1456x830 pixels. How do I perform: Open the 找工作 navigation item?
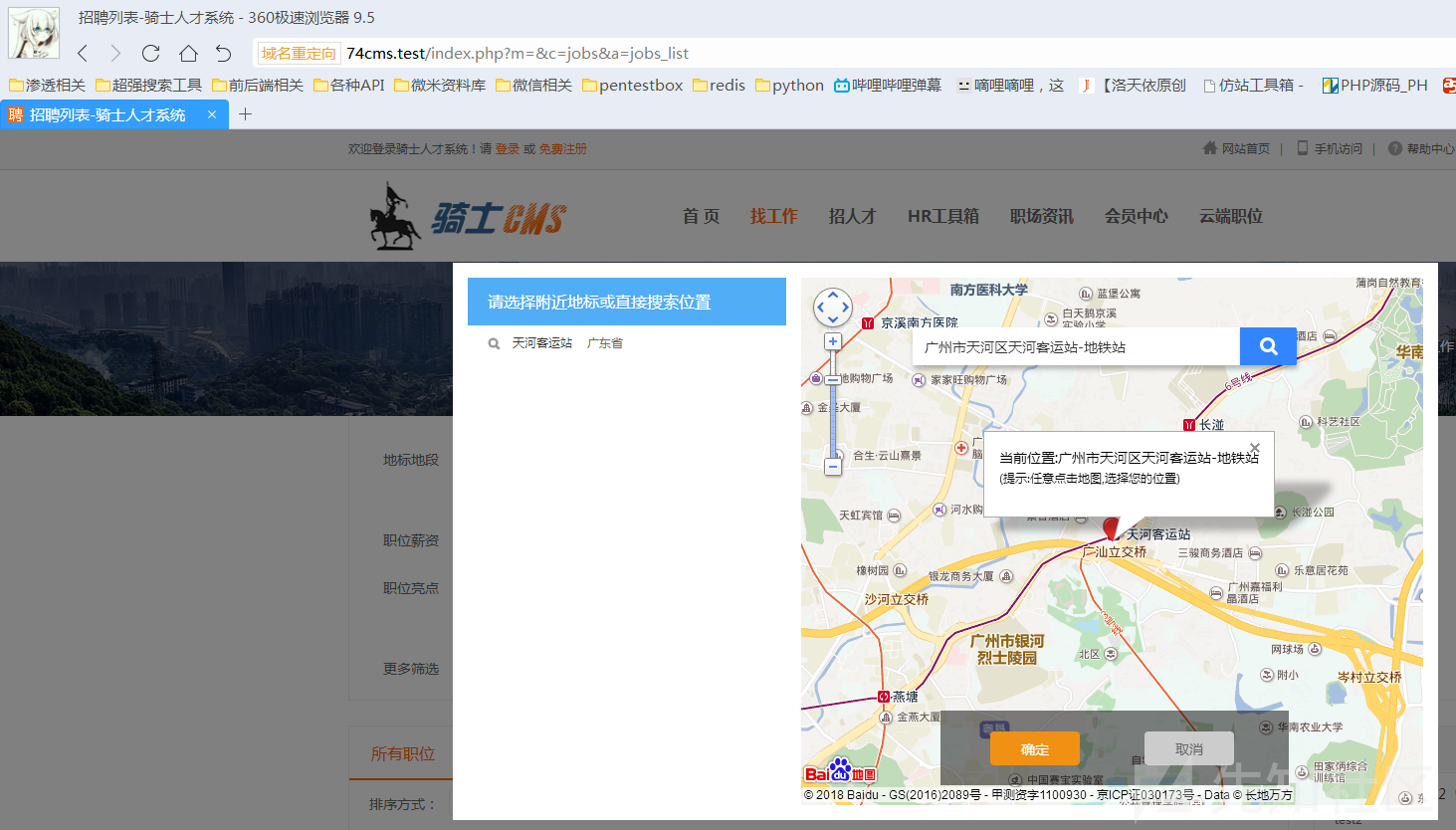click(x=774, y=216)
